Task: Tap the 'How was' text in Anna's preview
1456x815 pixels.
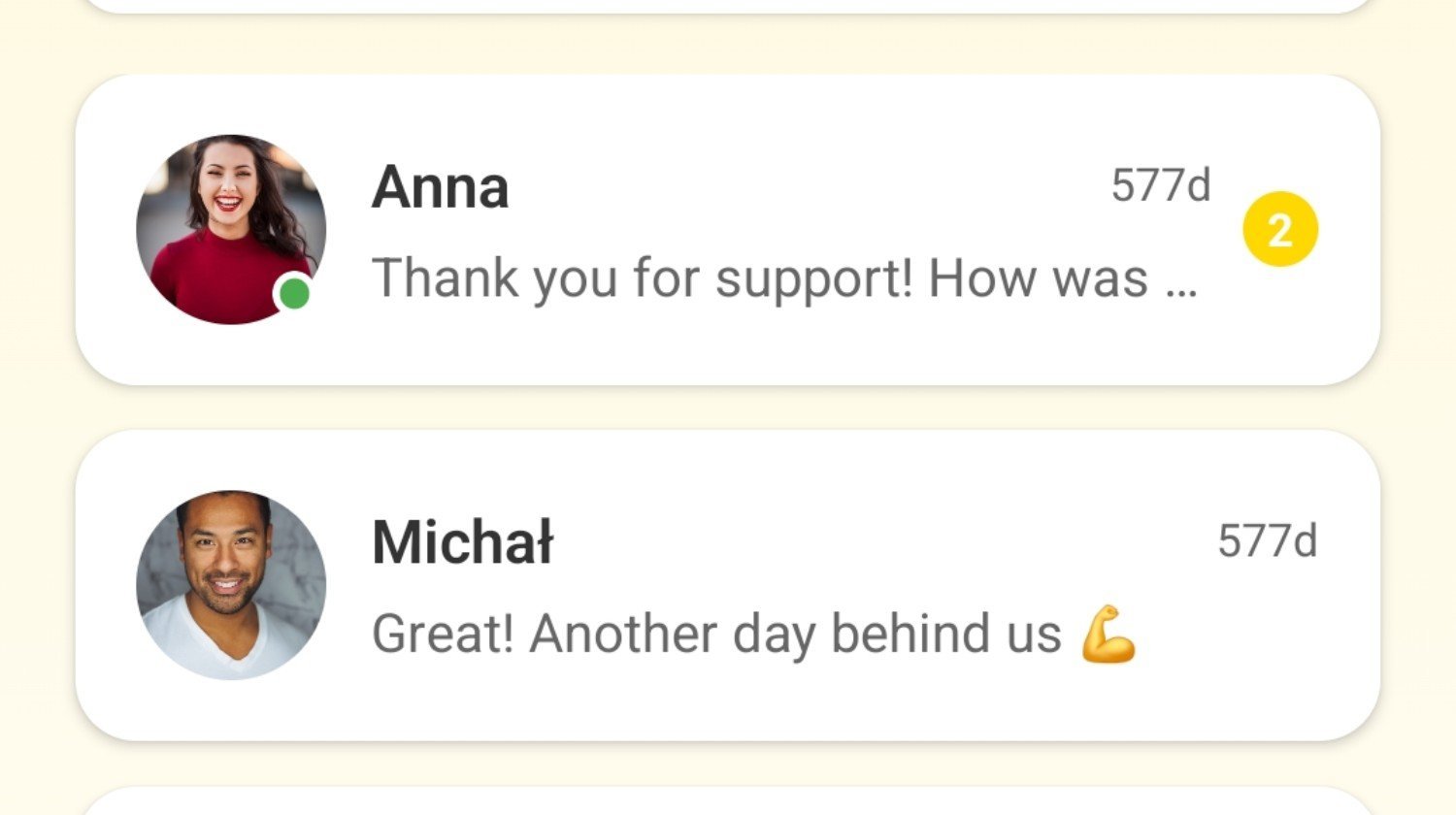Action: pos(1038,278)
